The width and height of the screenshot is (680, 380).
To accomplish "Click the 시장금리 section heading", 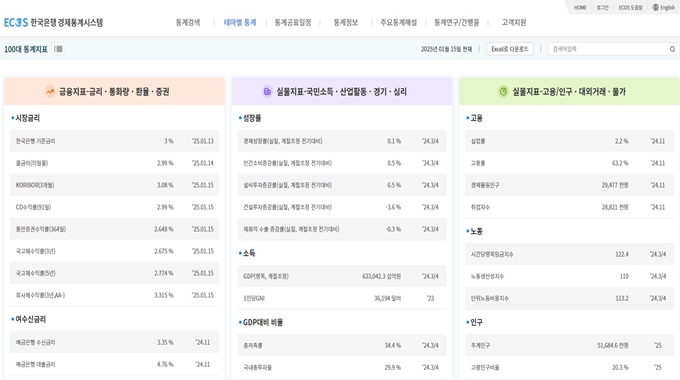I will pyautogui.click(x=27, y=118).
